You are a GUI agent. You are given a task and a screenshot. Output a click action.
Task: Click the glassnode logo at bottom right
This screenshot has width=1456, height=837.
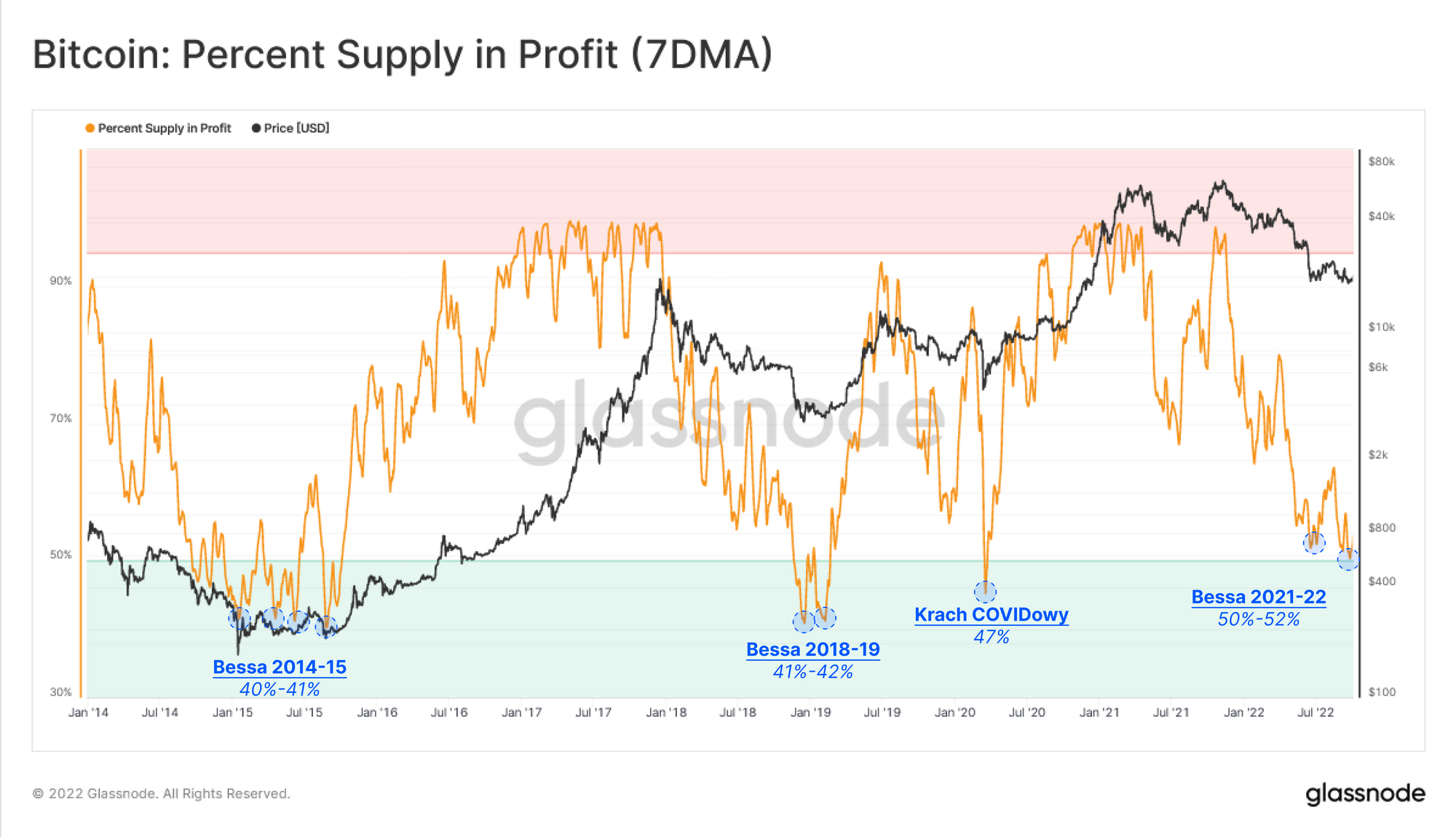(x=1365, y=794)
